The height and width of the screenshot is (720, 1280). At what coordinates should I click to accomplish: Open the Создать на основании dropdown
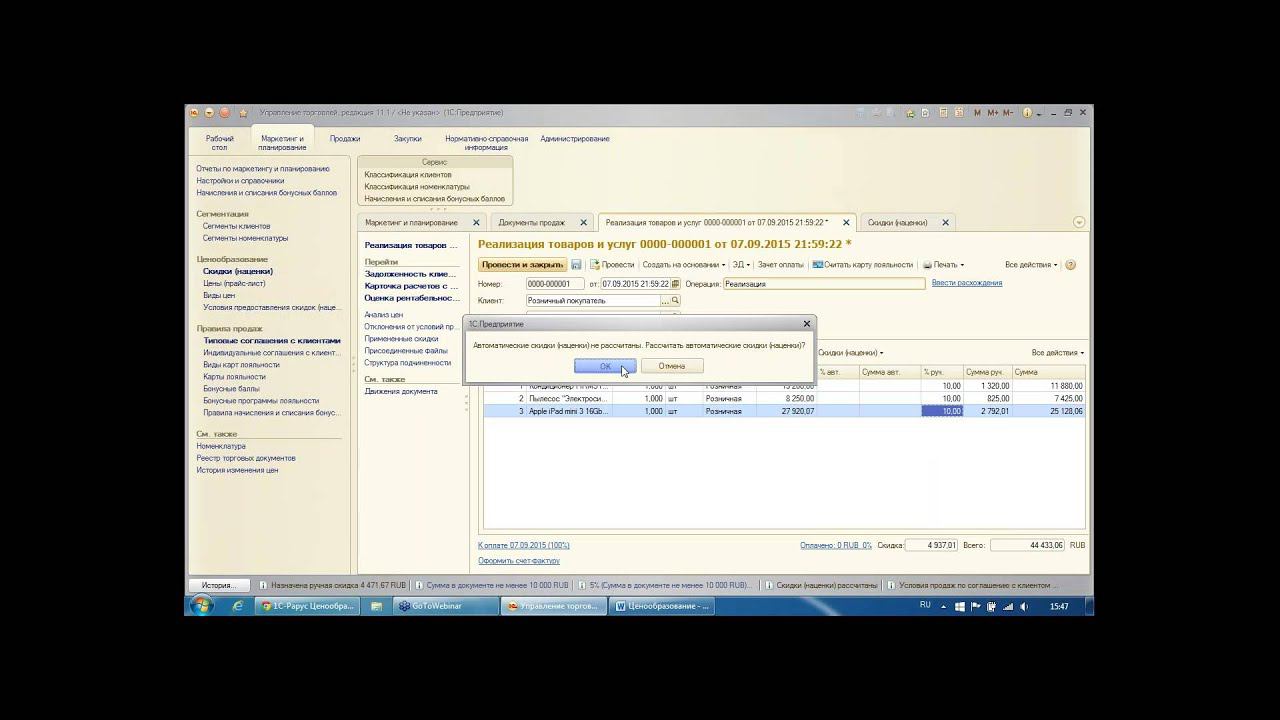click(x=684, y=265)
